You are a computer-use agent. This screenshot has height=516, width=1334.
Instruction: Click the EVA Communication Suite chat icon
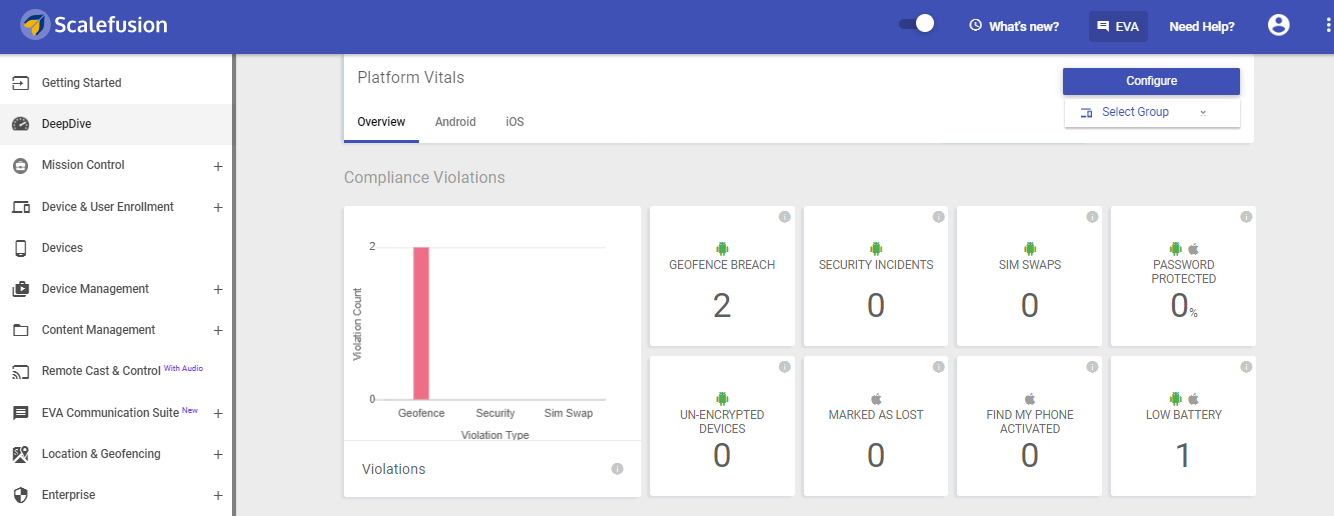[20, 413]
